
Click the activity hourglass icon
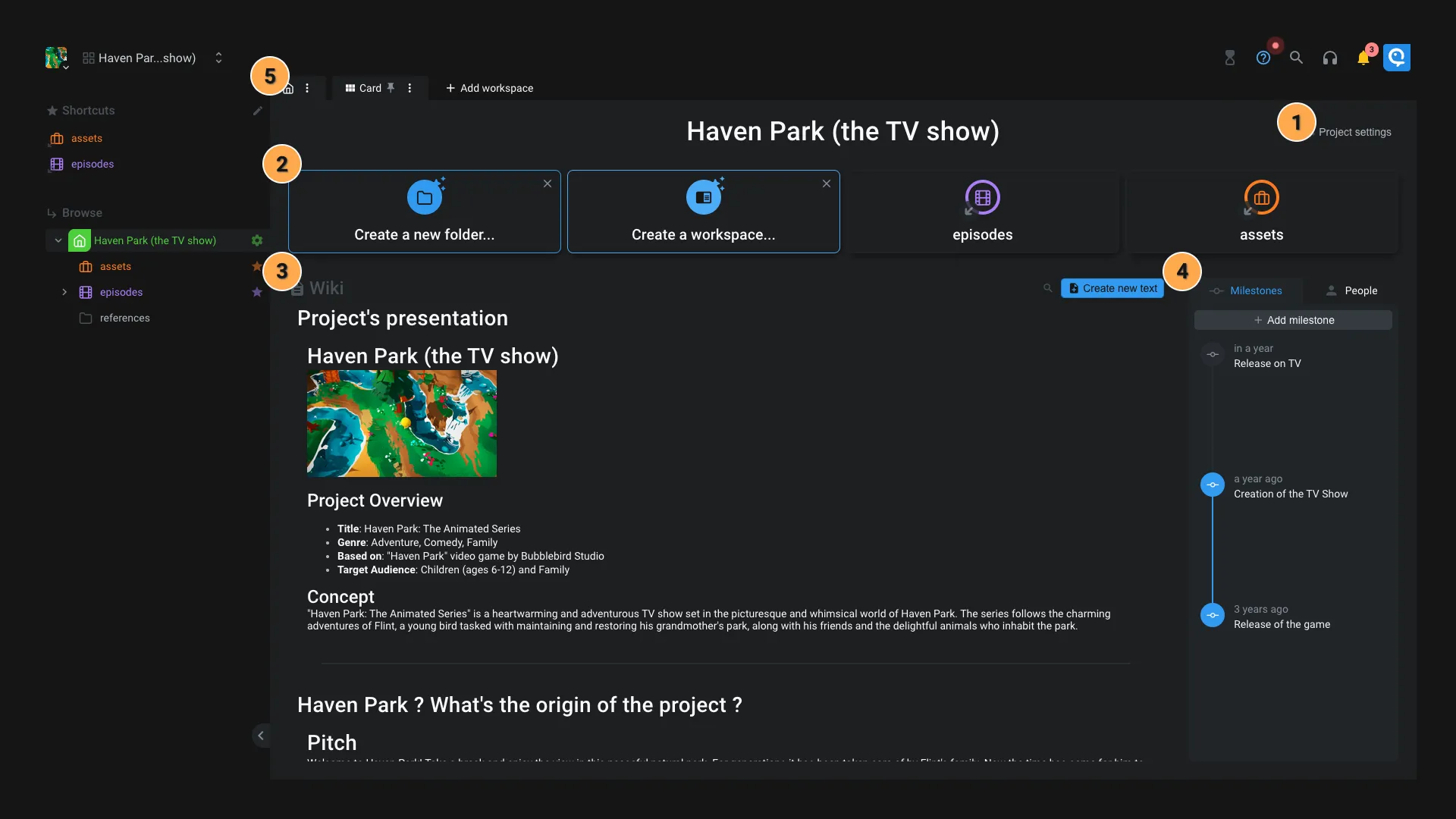click(1229, 57)
